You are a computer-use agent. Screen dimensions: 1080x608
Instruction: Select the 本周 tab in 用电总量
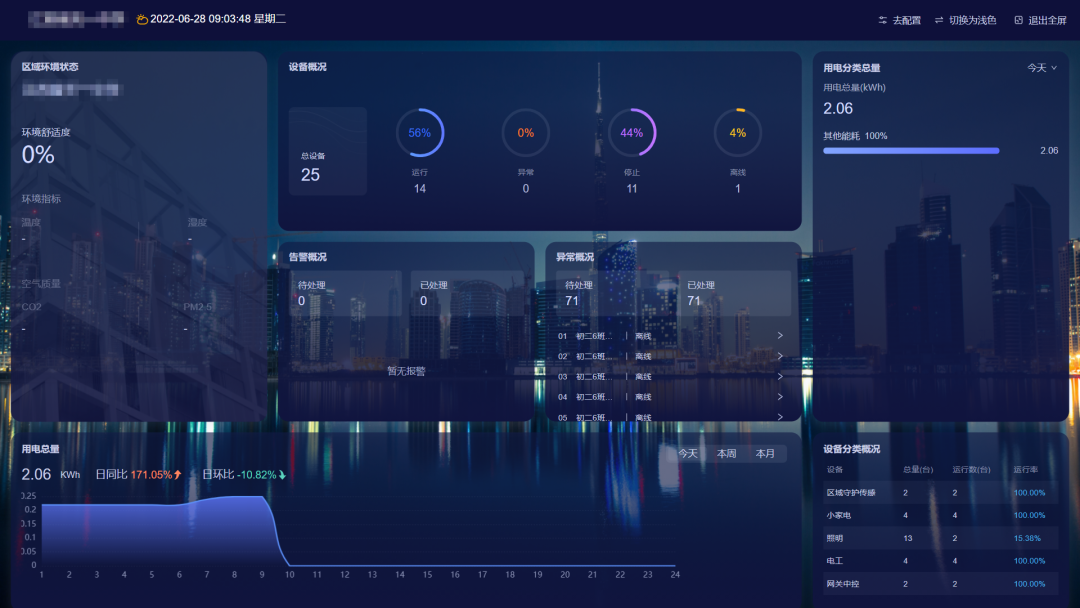[x=727, y=453]
